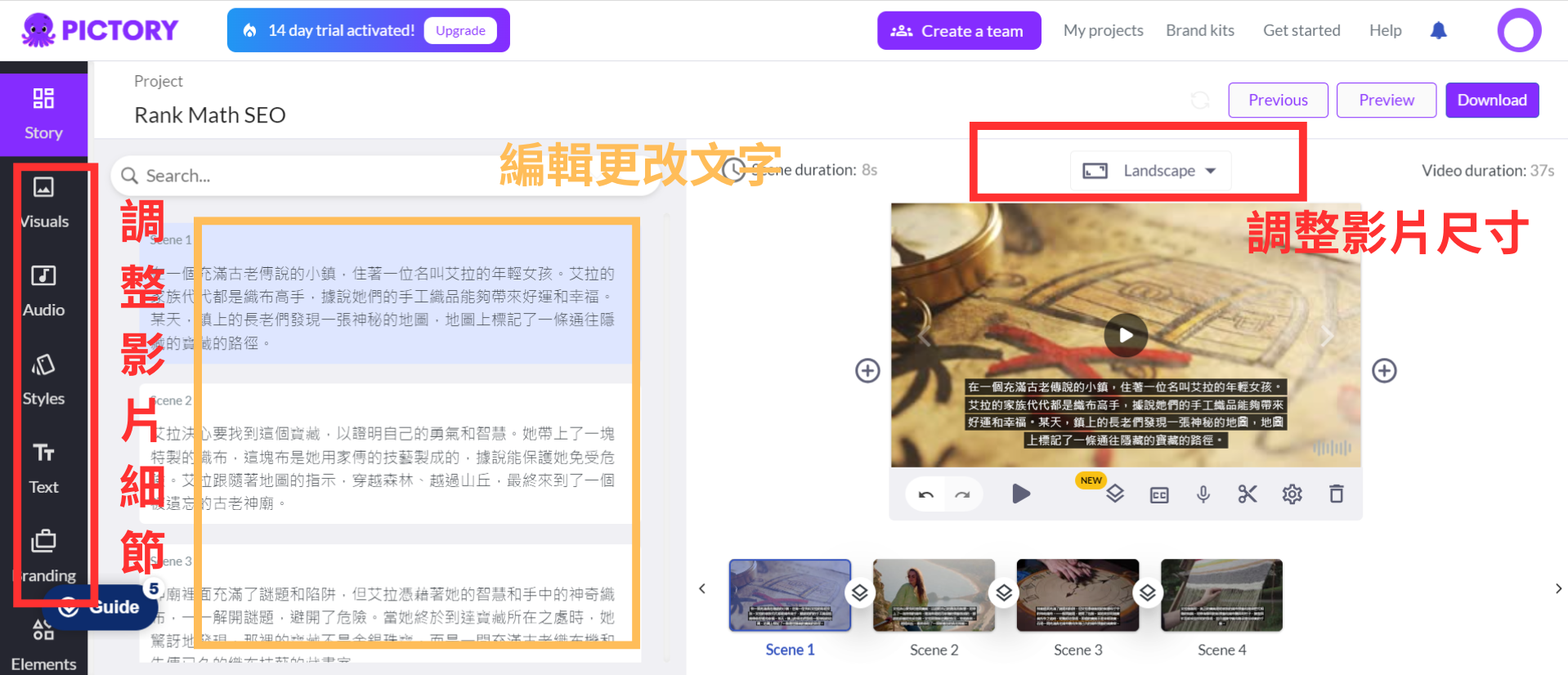Undo the last edit
Image resolution: width=1568 pixels, height=675 pixels.
click(925, 494)
